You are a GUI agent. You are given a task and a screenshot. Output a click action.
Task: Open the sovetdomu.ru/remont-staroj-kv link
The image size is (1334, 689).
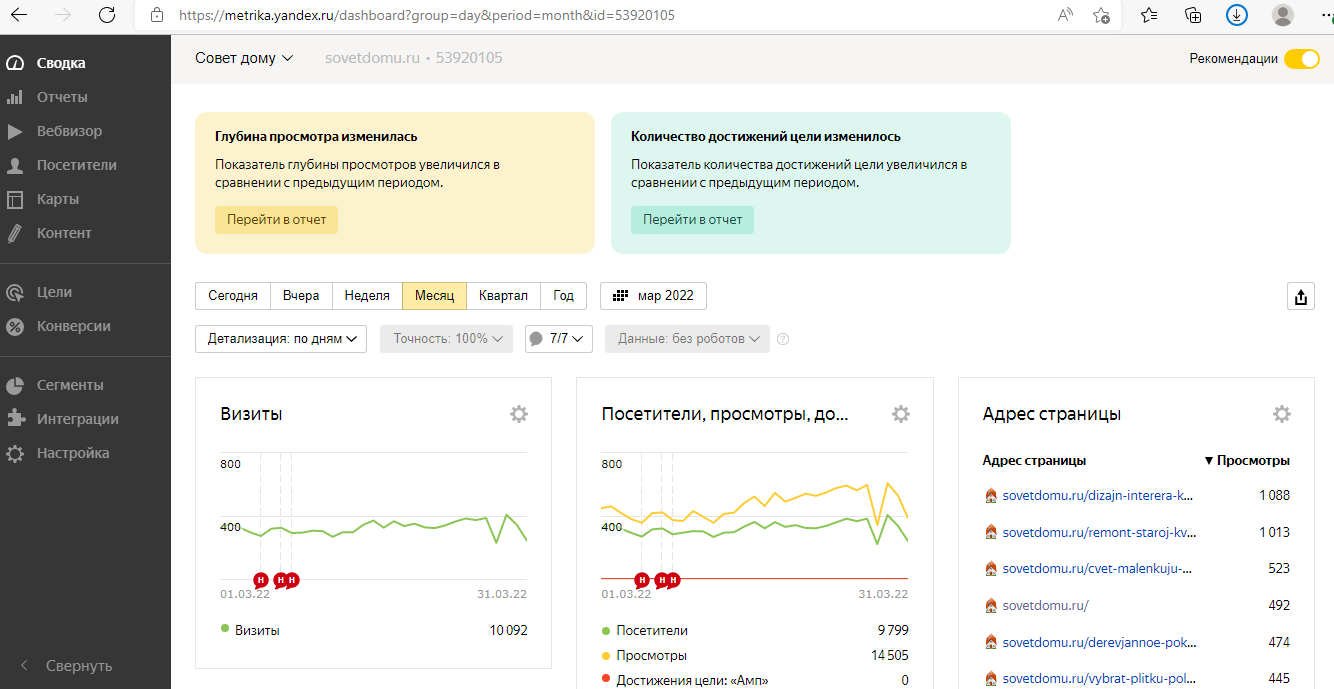click(1097, 532)
